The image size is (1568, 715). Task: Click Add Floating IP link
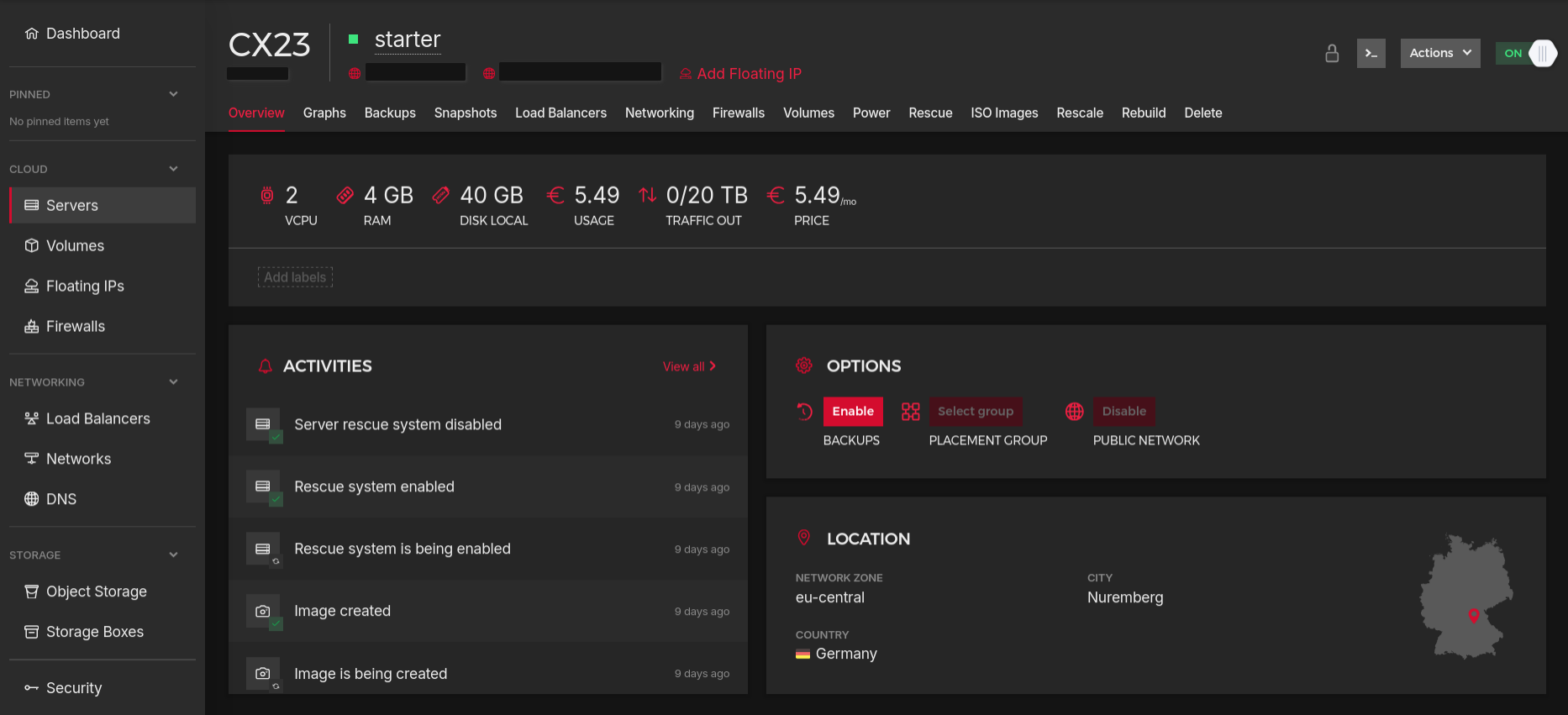(x=740, y=74)
